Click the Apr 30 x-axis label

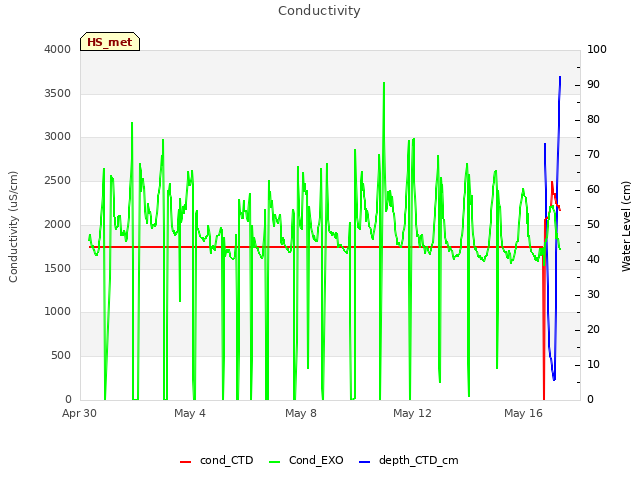(x=80, y=413)
